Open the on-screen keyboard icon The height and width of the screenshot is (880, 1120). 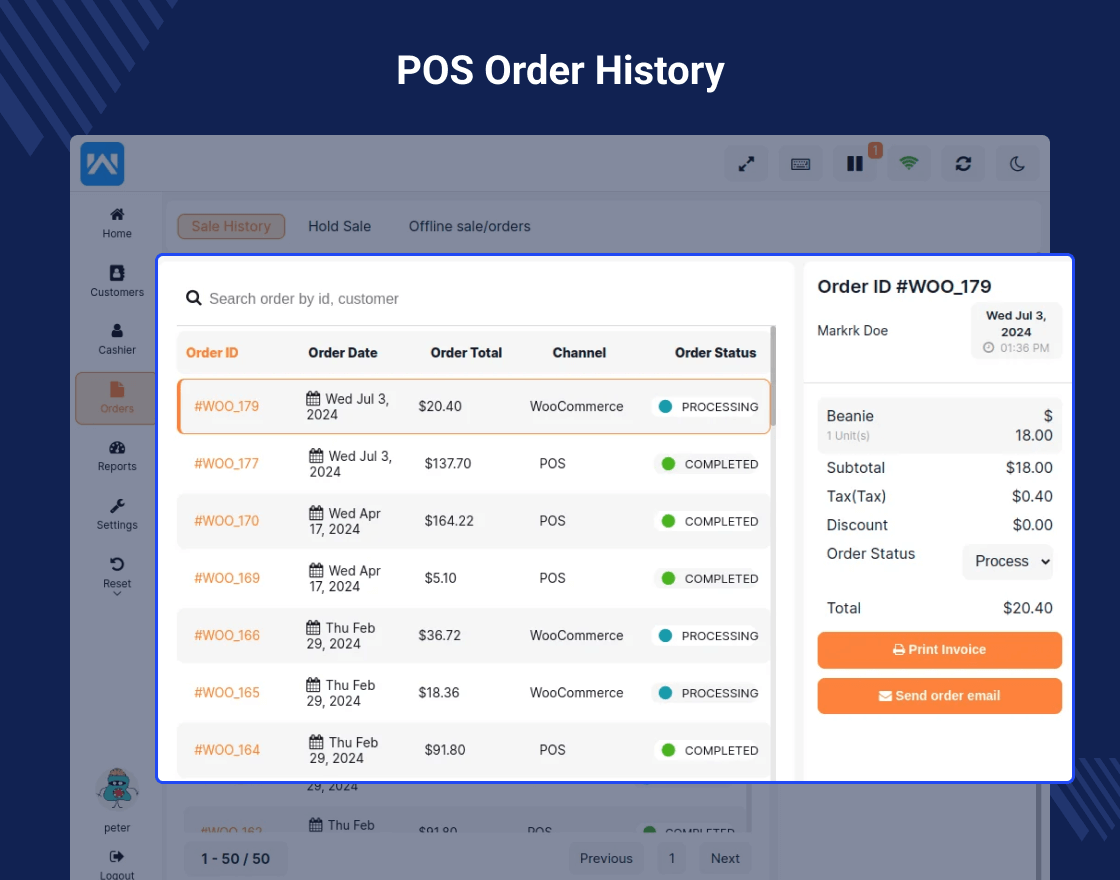(x=800, y=163)
